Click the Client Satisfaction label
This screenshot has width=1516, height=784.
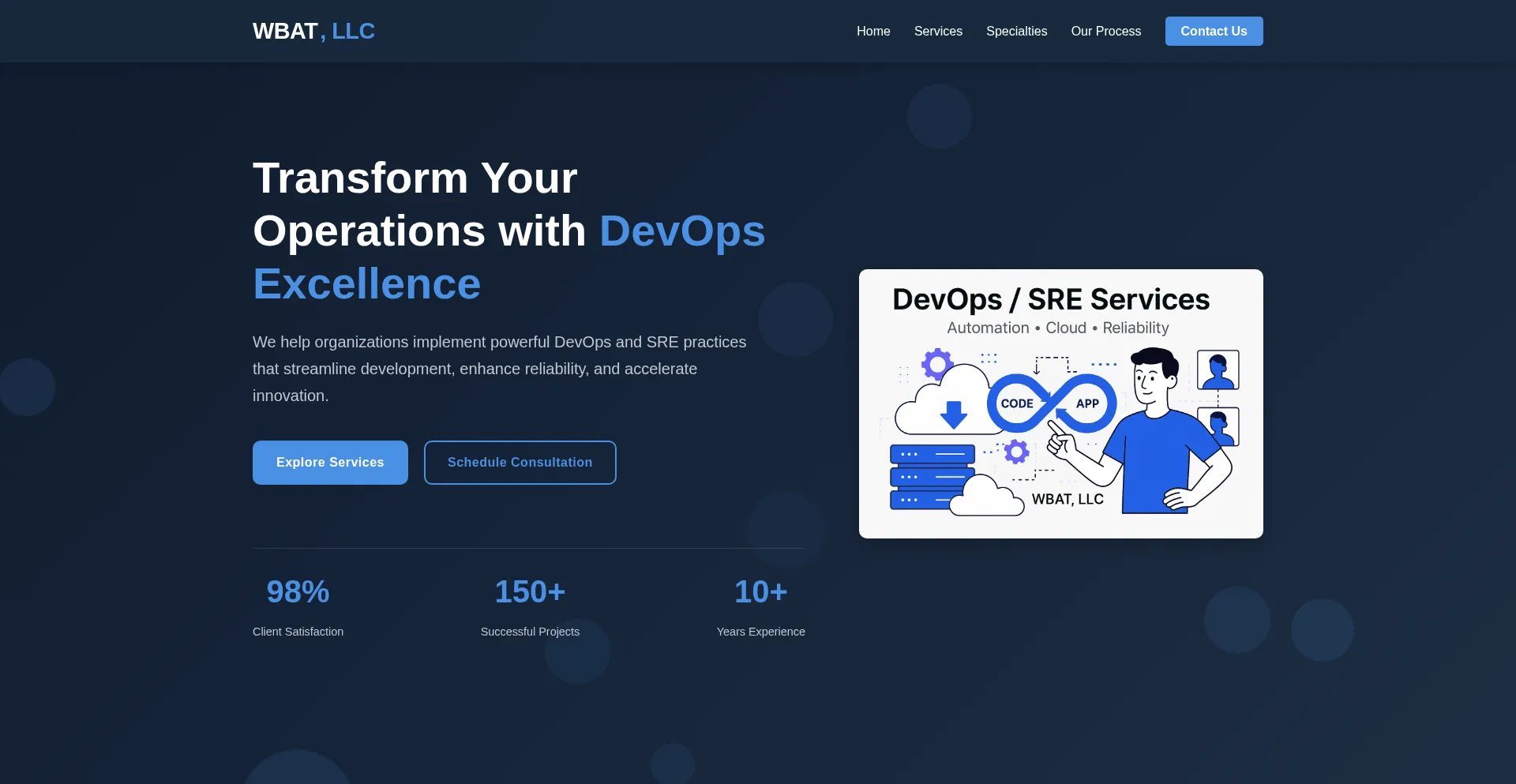point(298,632)
